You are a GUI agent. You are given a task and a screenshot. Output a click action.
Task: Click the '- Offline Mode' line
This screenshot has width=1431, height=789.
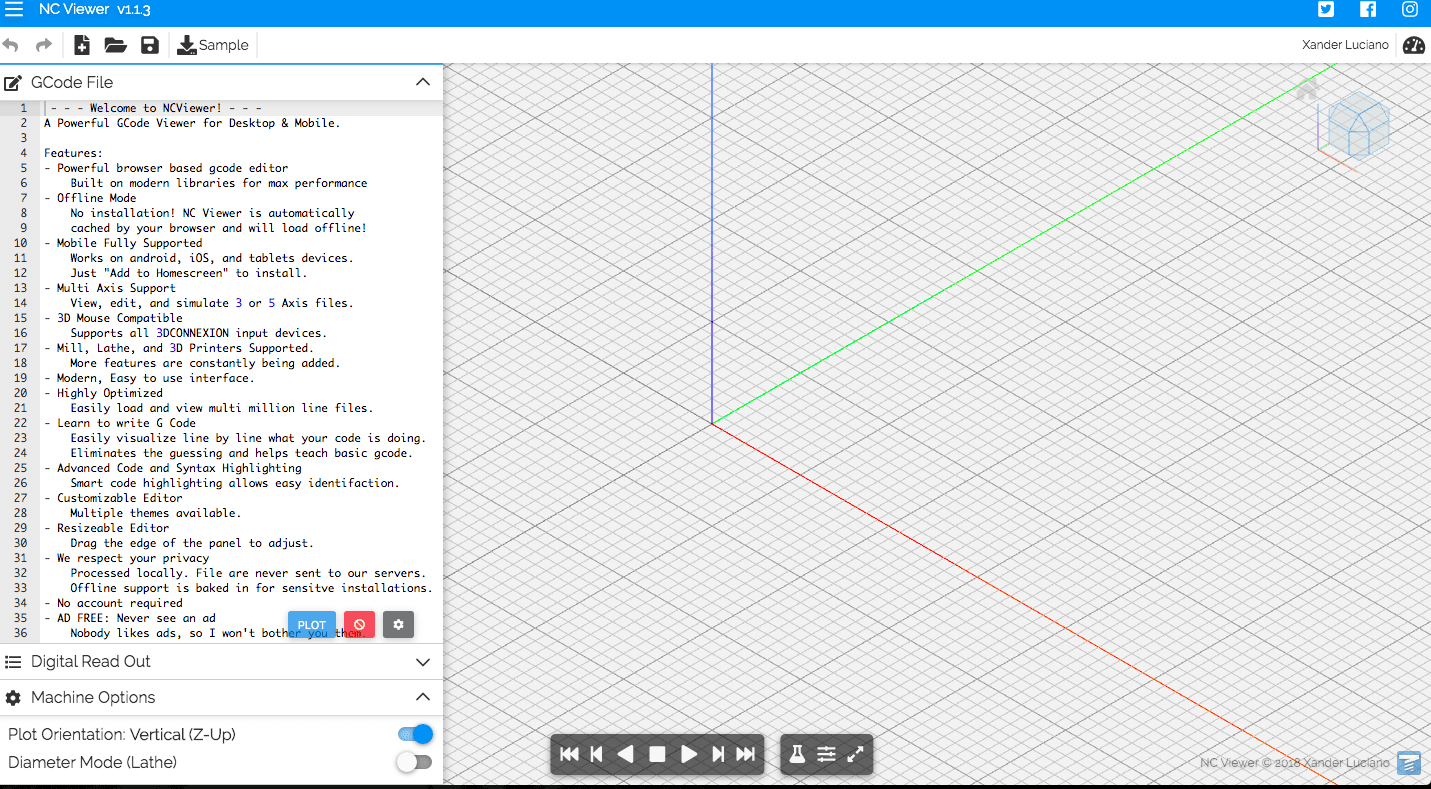click(90, 198)
